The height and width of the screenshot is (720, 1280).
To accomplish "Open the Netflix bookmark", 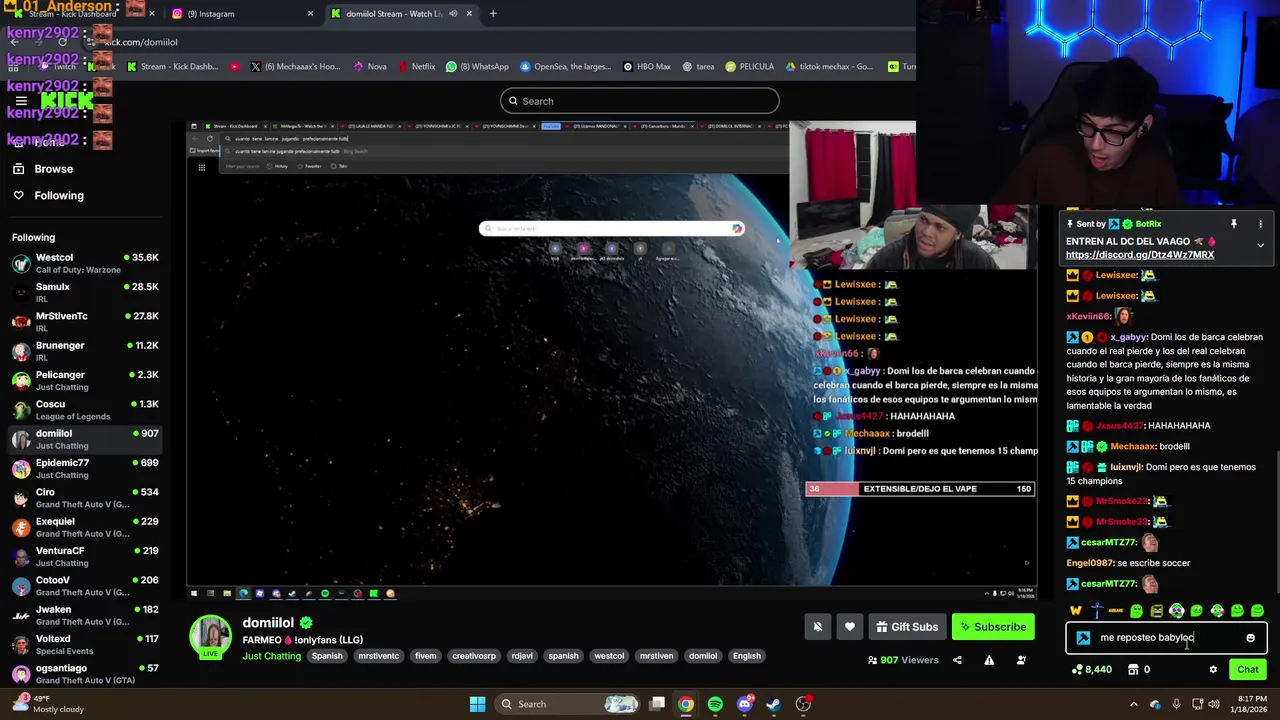I will 416,66.
